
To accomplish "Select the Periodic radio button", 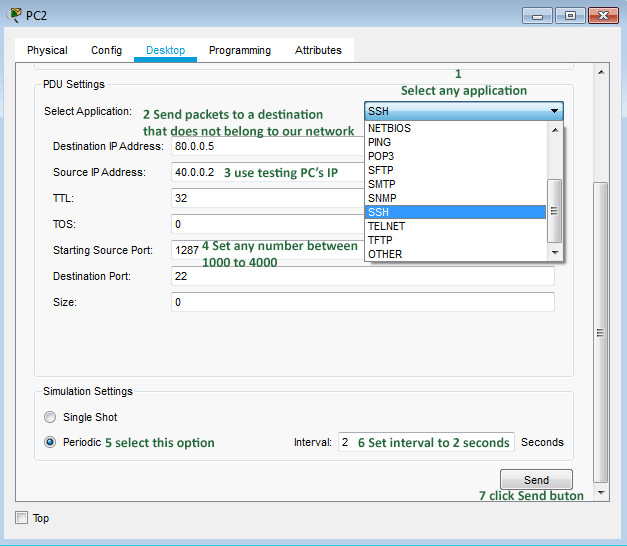I will tap(50, 442).
